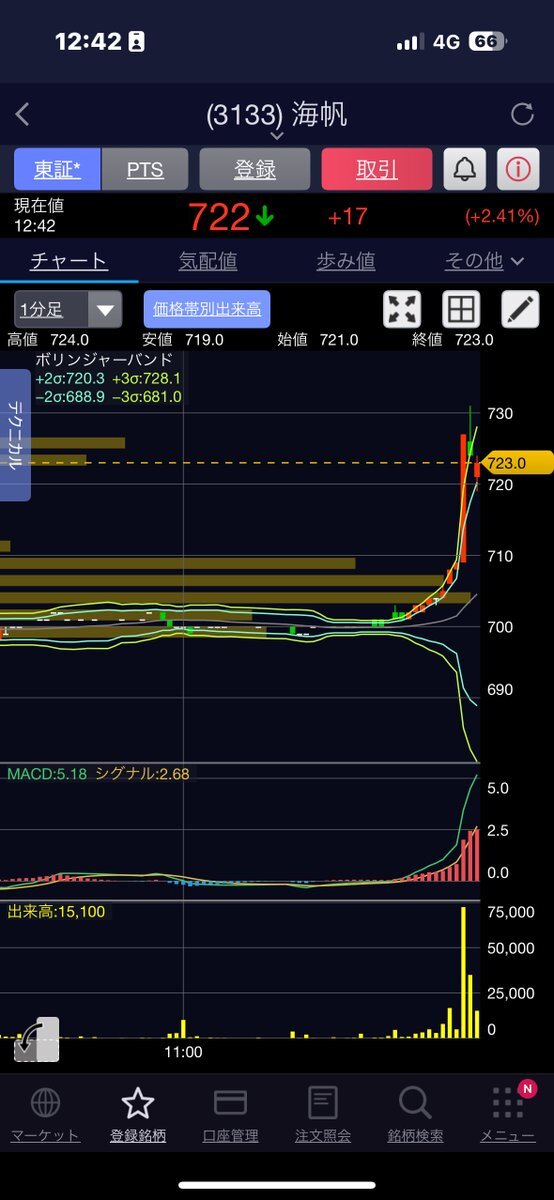Image resolution: width=554 pixels, height=1200 pixels.
Task: Open the テクニカル side panel
Action: (15, 435)
